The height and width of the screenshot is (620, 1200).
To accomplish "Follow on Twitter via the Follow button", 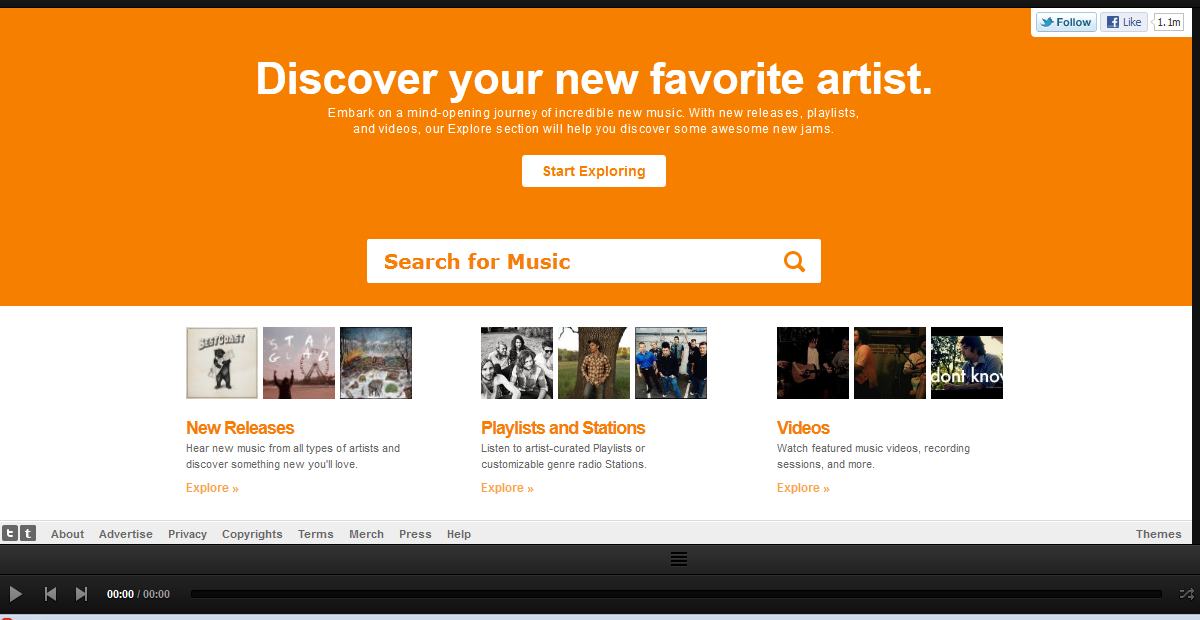I will click(x=1066, y=22).
